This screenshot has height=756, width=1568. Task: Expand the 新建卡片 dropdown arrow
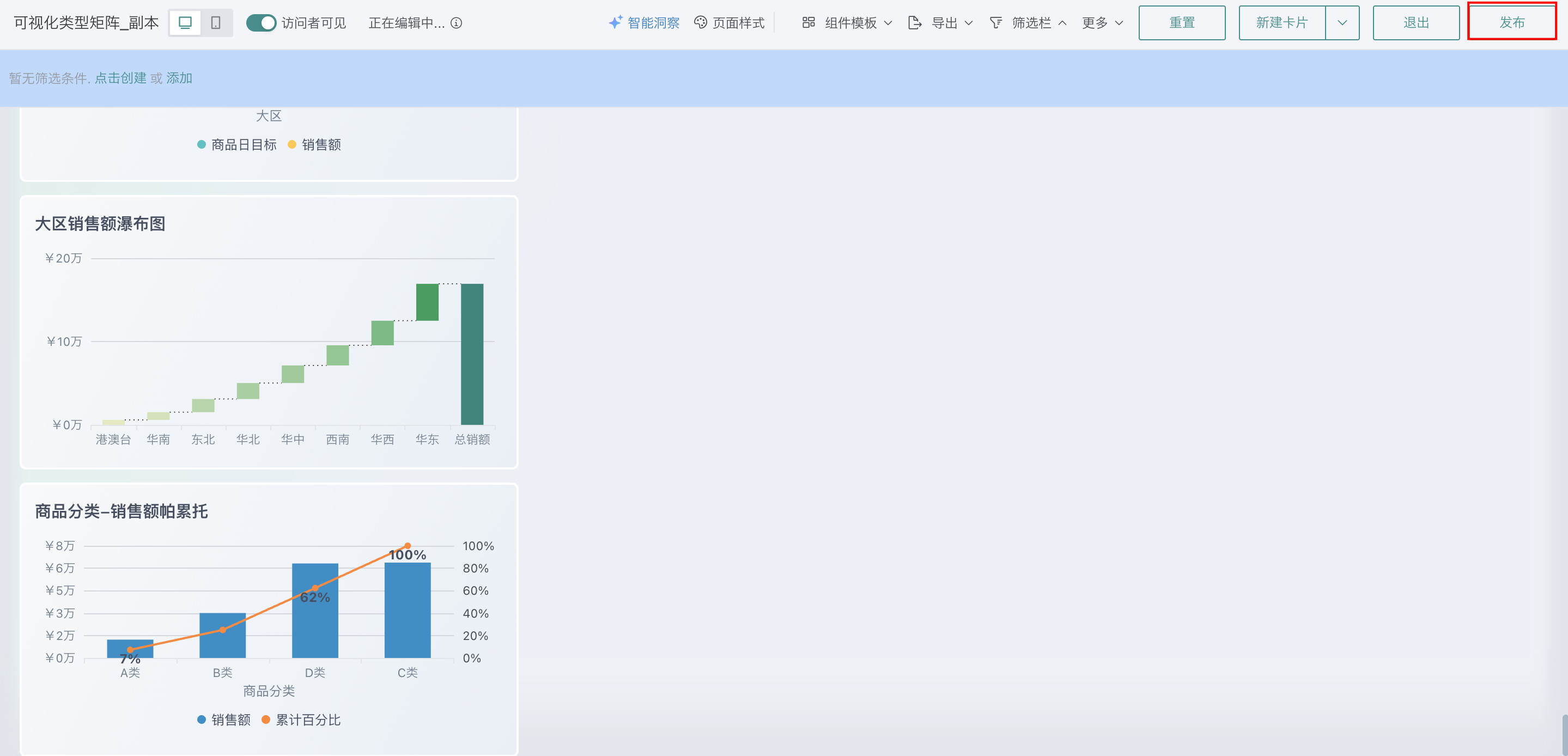(x=1342, y=23)
